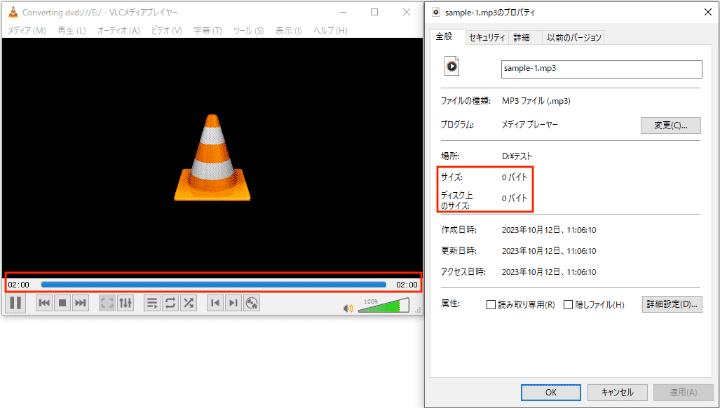Image resolution: width=720 pixels, height=408 pixels.
Task: Click the D:¥テスト location text
Action: 517,156
